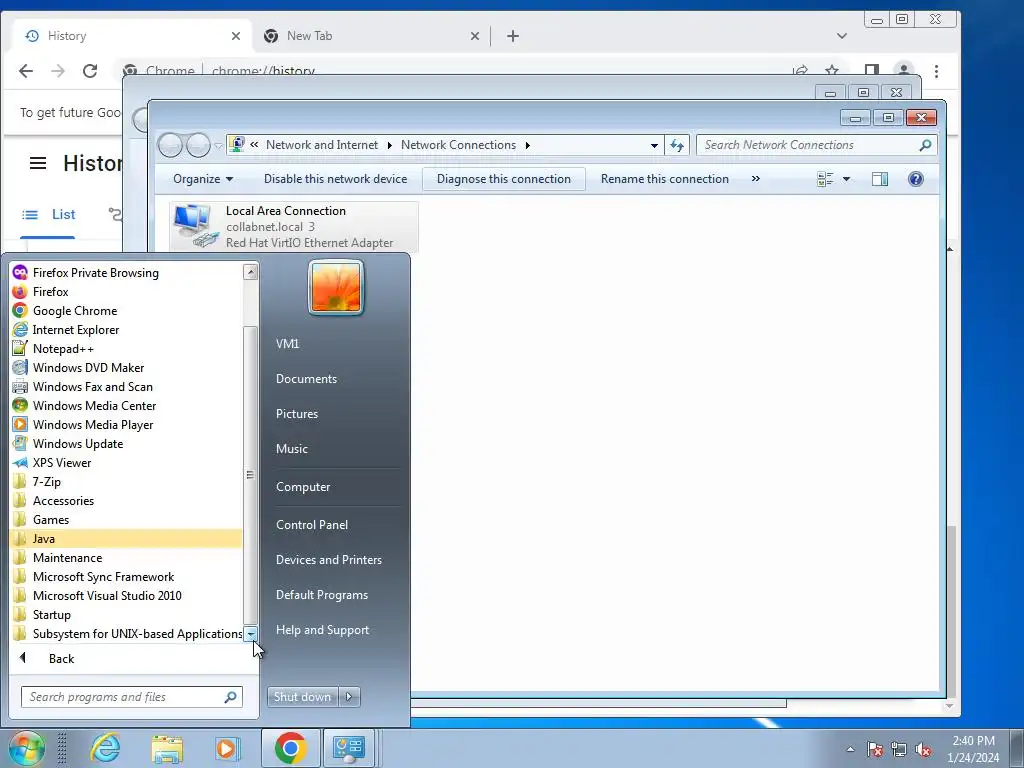Open Internet Explorer from the taskbar
This screenshot has width=1024, height=768.
105,748
